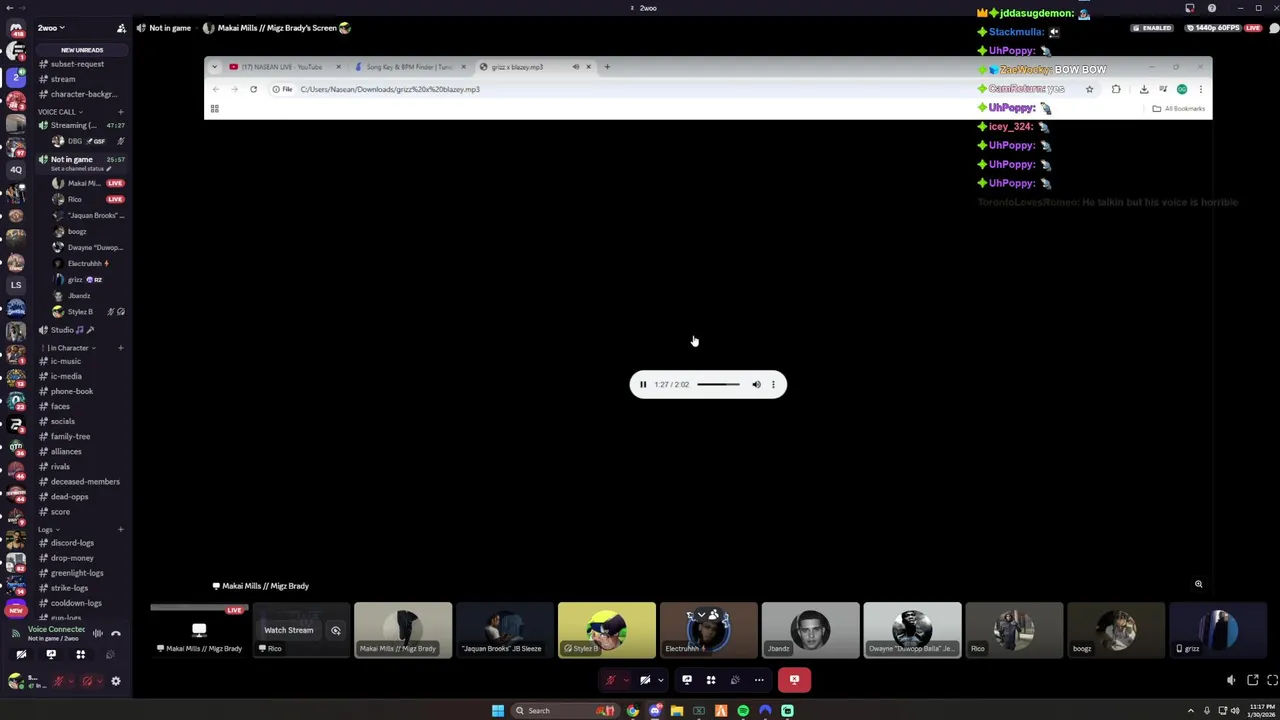Select the Jbandz participant tile

click(x=810, y=630)
